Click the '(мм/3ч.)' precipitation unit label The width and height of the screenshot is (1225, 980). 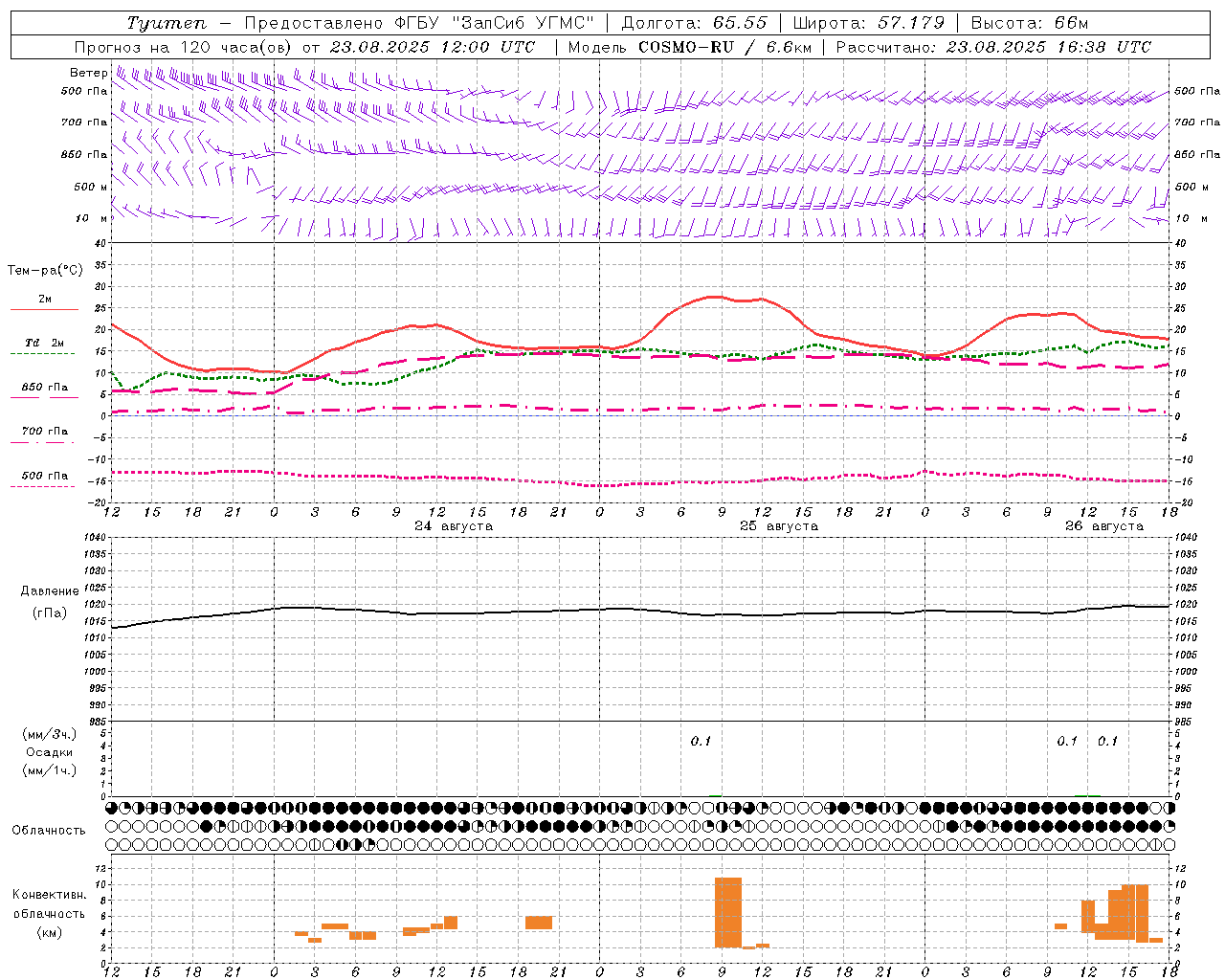point(50,734)
